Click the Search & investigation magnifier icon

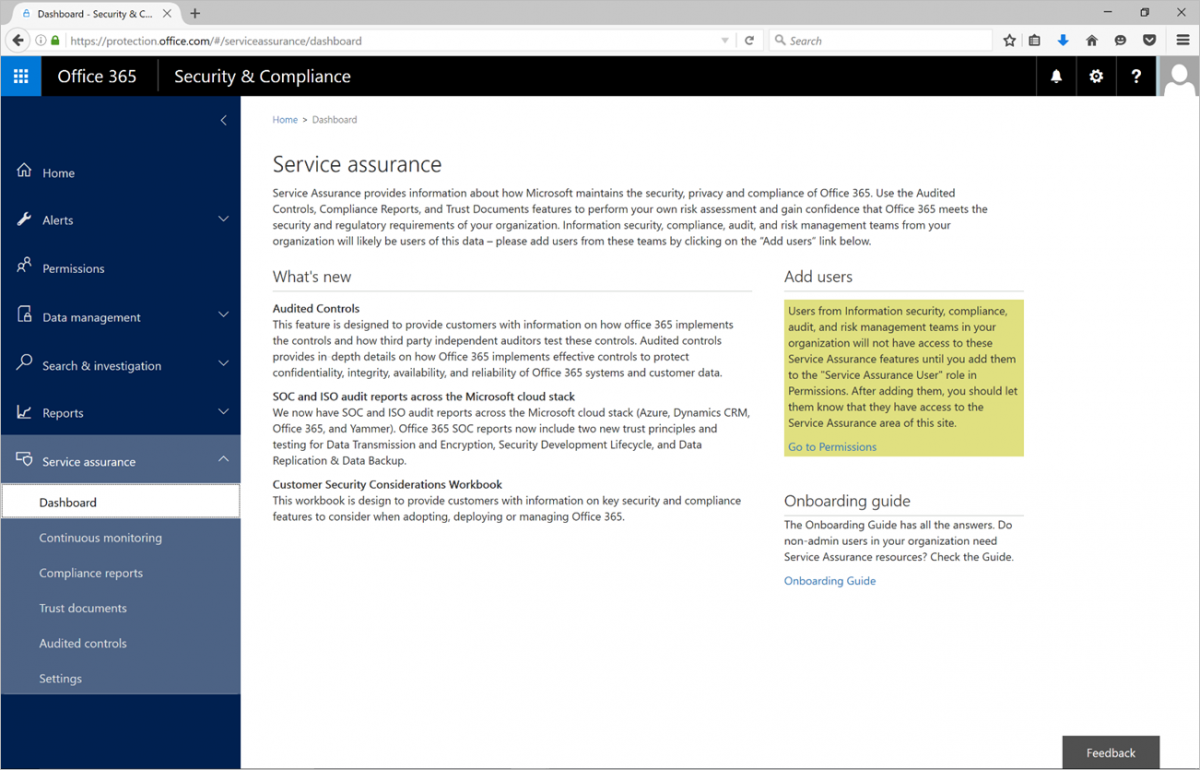tap(24, 365)
